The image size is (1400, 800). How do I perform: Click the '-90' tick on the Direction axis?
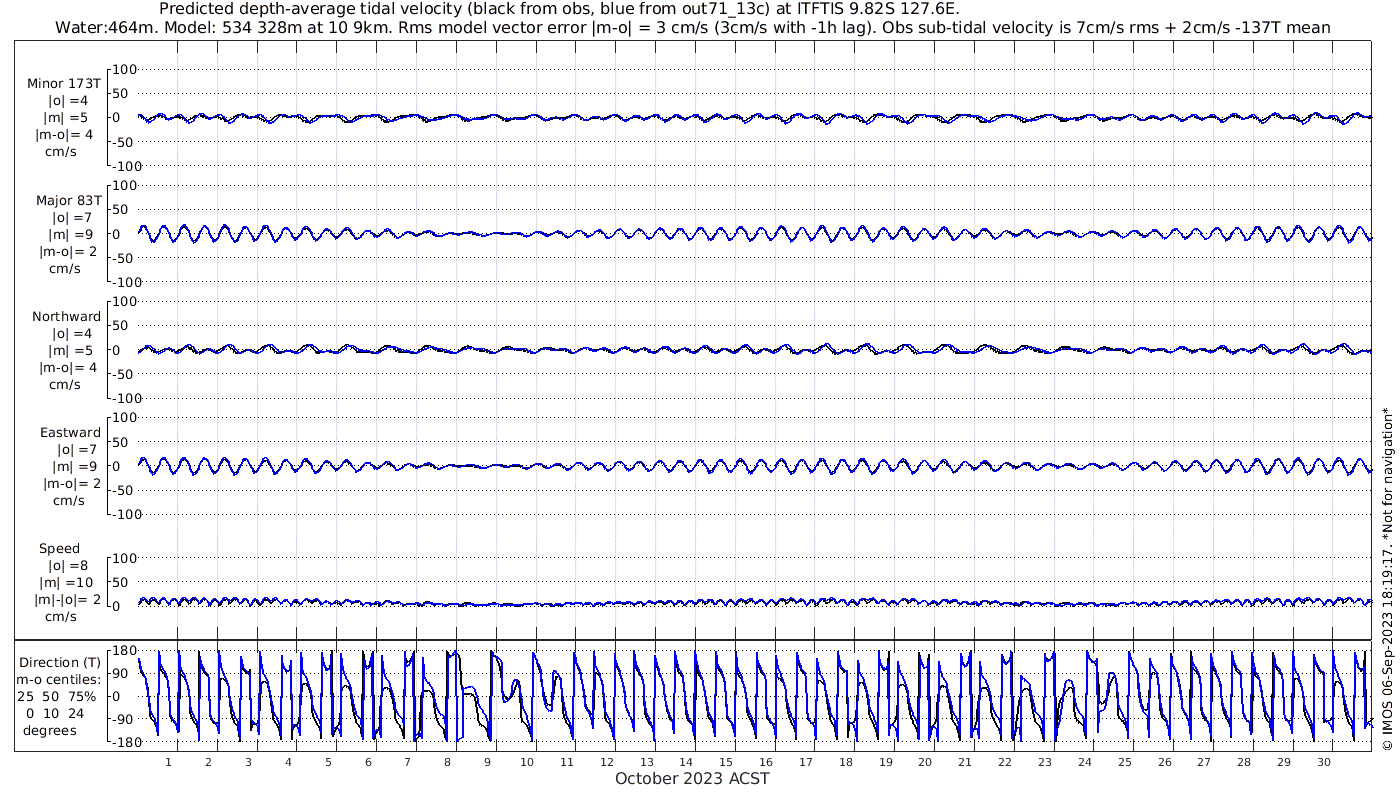tap(123, 719)
